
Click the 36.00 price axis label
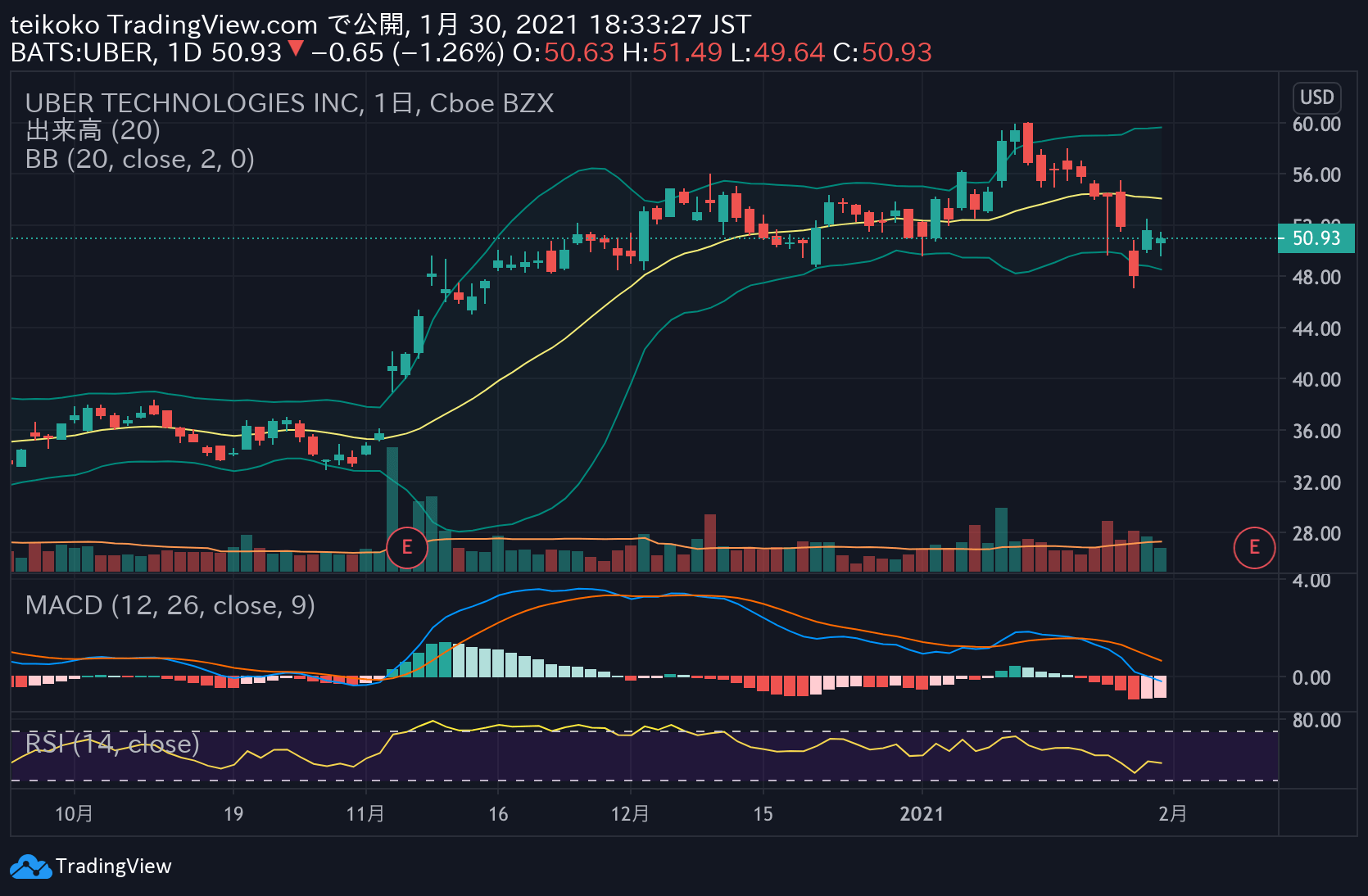click(x=1316, y=431)
